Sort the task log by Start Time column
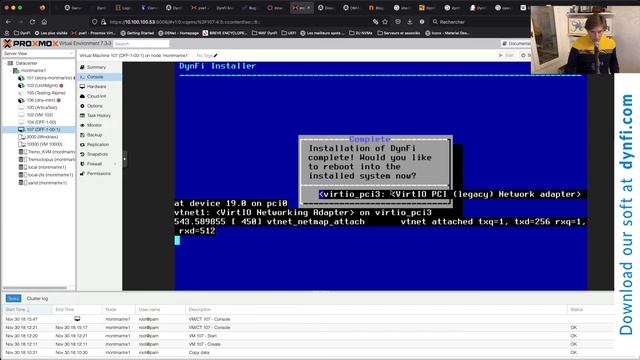 (x=27, y=310)
